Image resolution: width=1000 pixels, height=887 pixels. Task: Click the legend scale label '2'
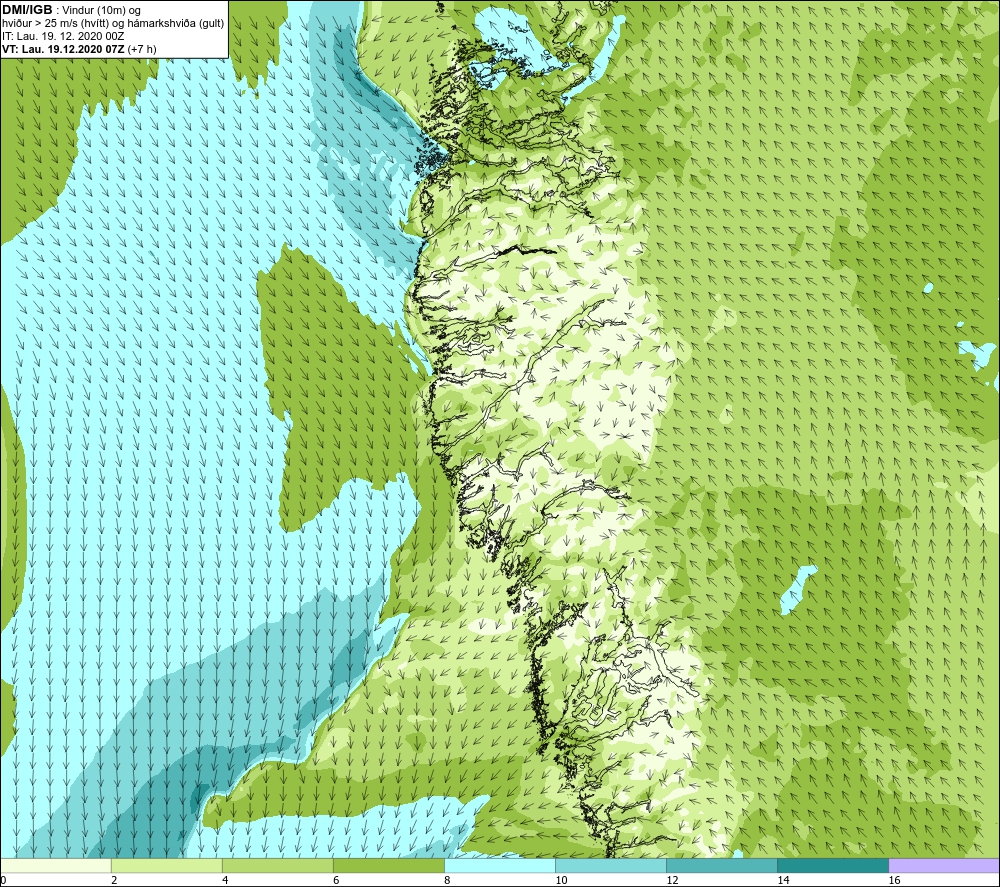pyautogui.click(x=114, y=880)
